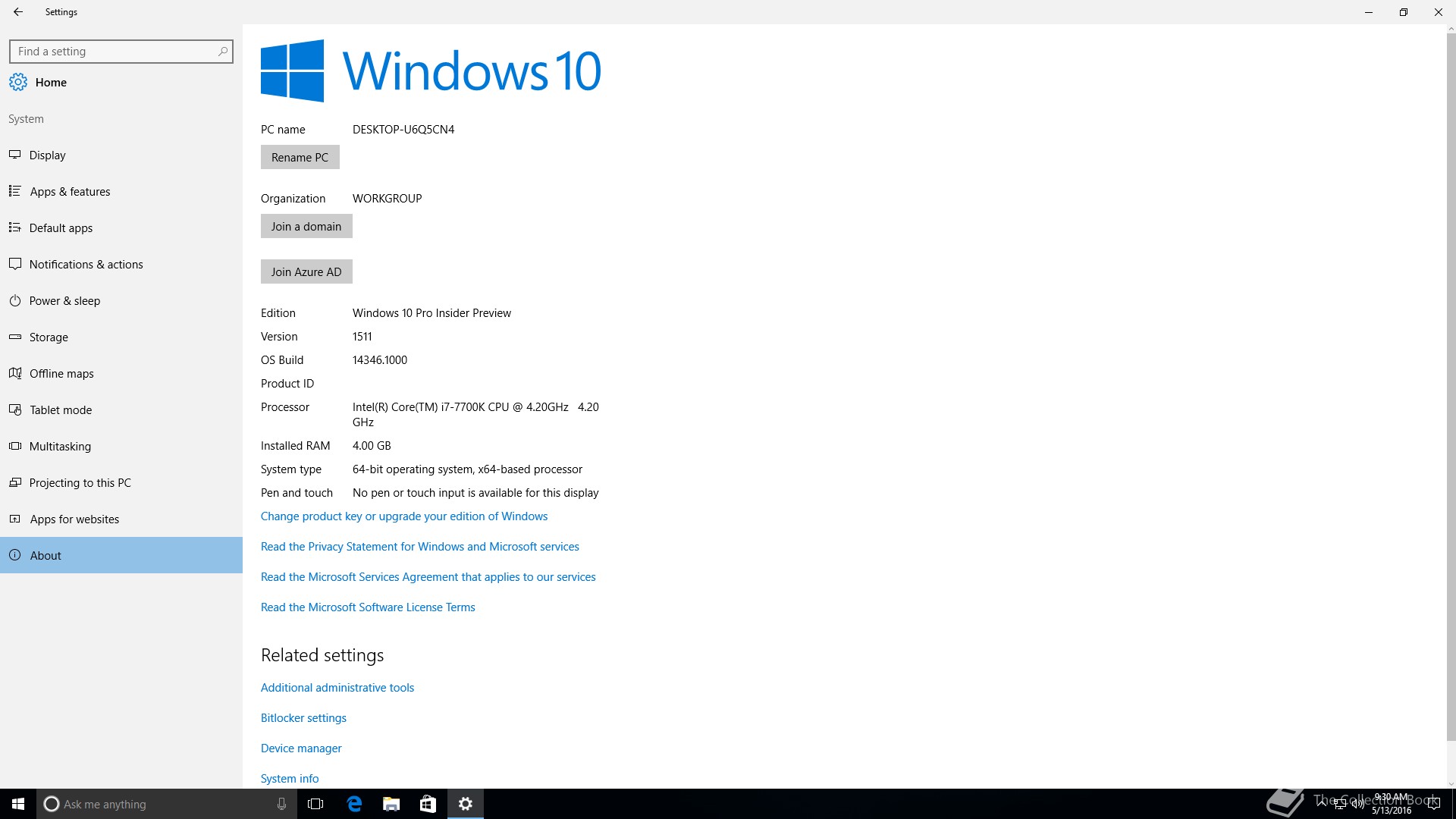Go back using the Settings back arrow
The width and height of the screenshot is (1456, 819).
18,12
